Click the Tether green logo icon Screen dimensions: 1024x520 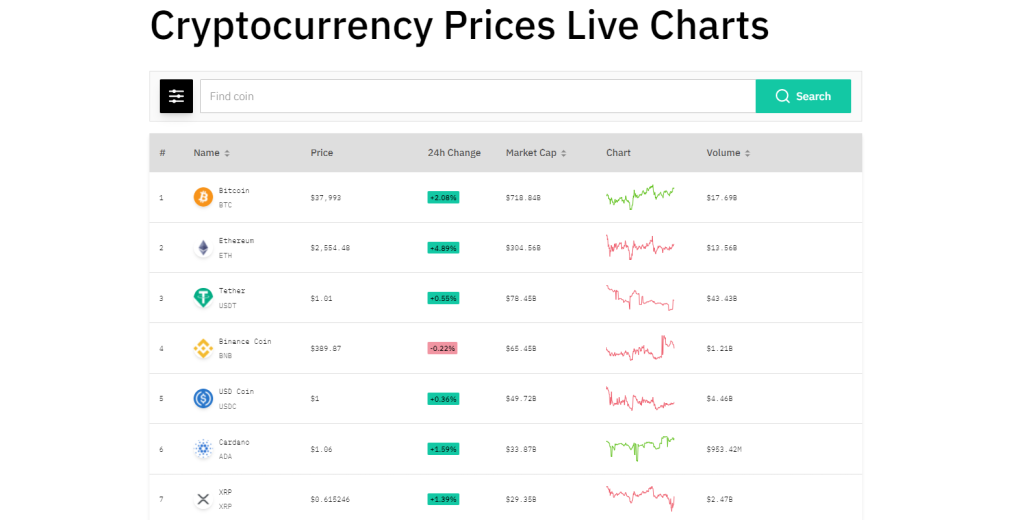tap(203, 298)
